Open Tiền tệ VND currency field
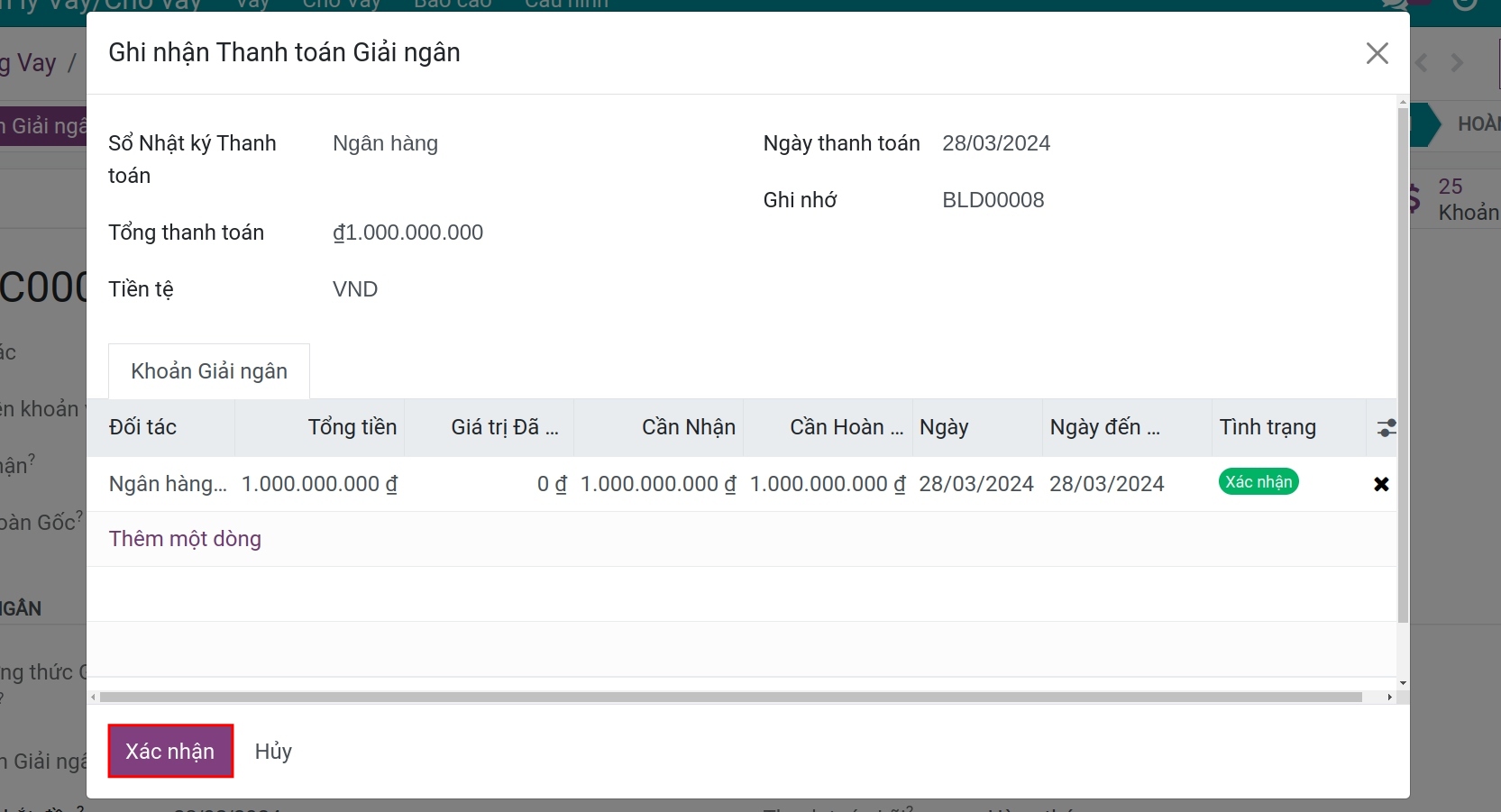This screenshot has height=812, width=1501. click(355, 289)
